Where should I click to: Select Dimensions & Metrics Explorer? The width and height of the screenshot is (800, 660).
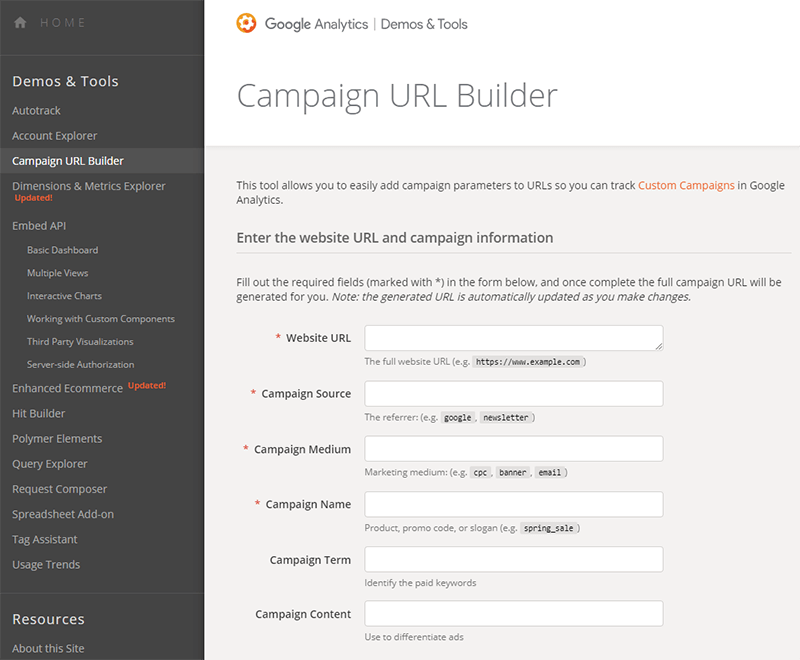click(x=88, y=186)
